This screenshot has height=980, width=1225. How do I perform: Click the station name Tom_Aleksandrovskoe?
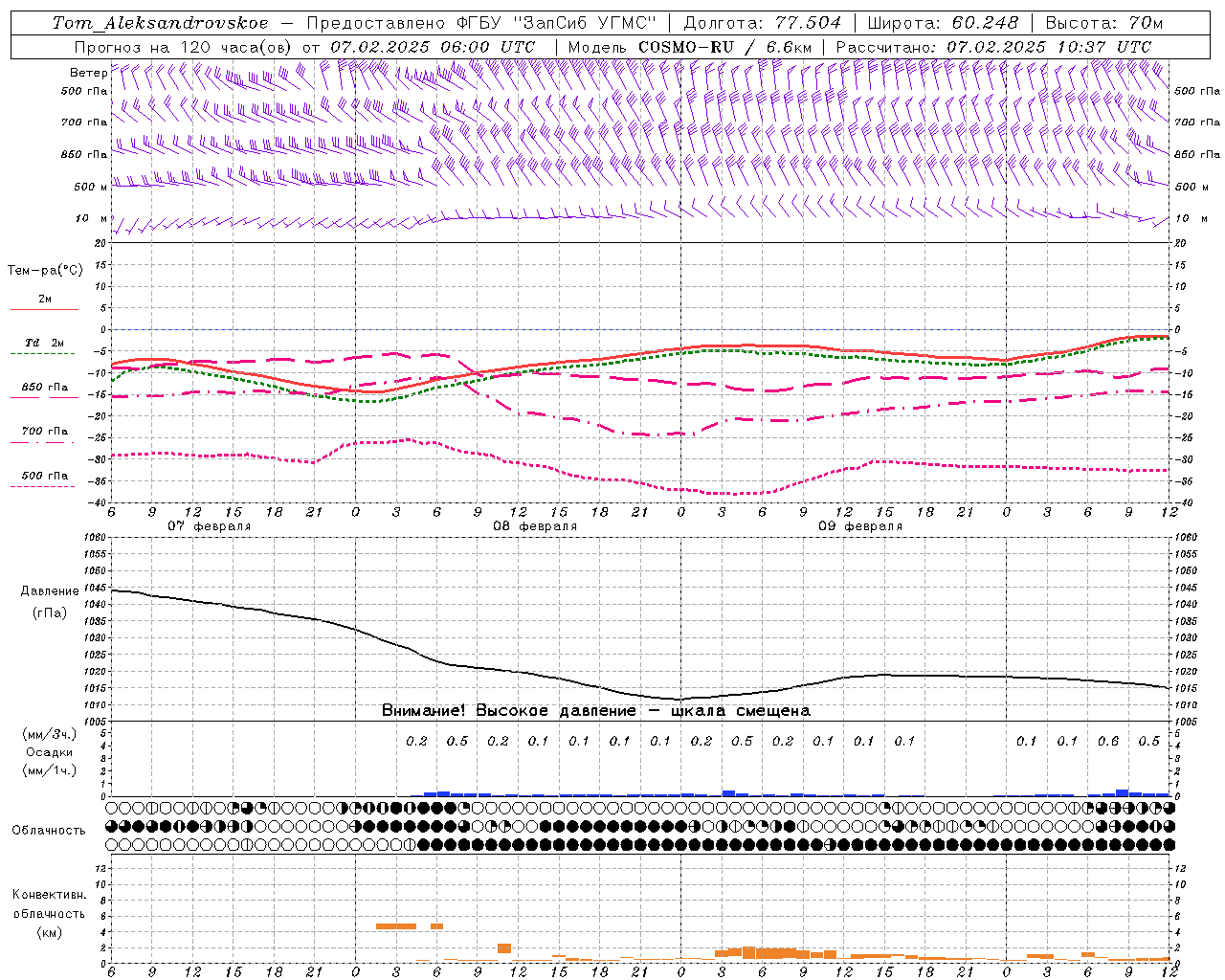click(160, 23)
